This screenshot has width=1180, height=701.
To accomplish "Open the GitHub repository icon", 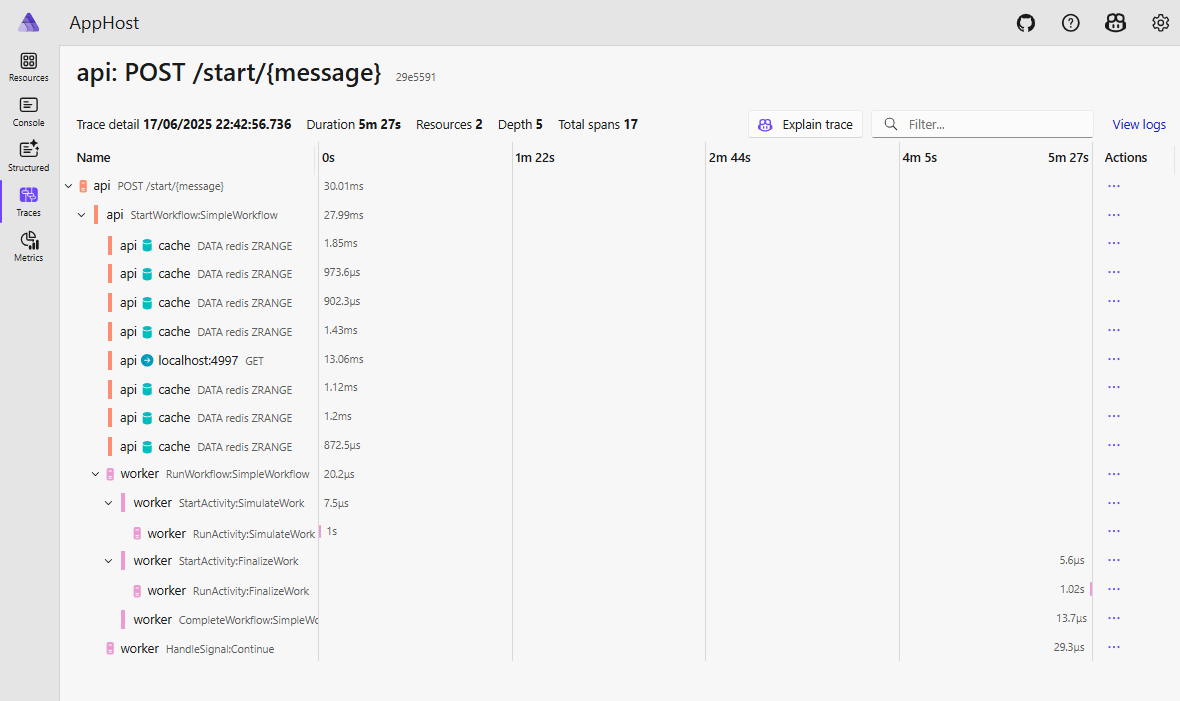I will click(x=1026, y=23).
